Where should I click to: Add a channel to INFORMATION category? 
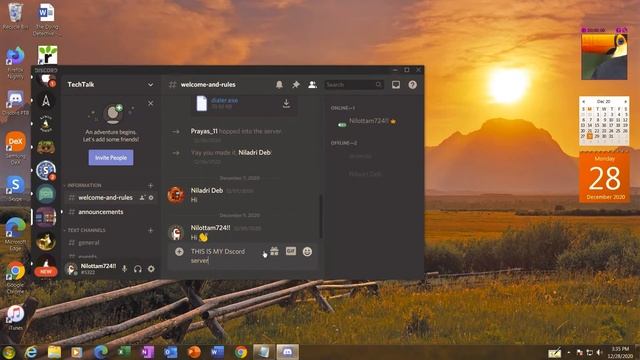point(151,185)
